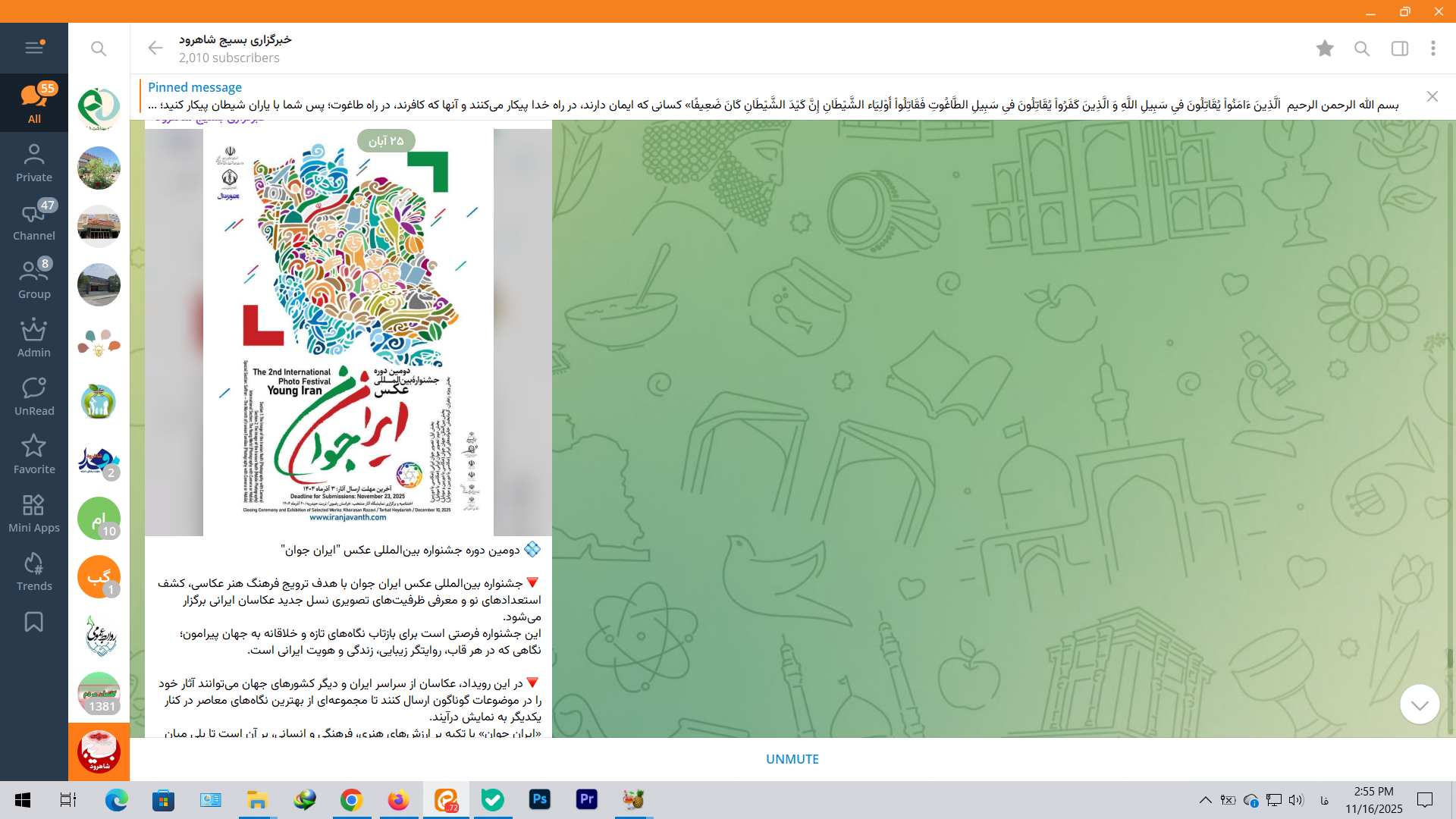Image resolution: width=1456 pixels, height=819 pixels.
Task: Toggle the right side panel
Action: pos(1400,49)
